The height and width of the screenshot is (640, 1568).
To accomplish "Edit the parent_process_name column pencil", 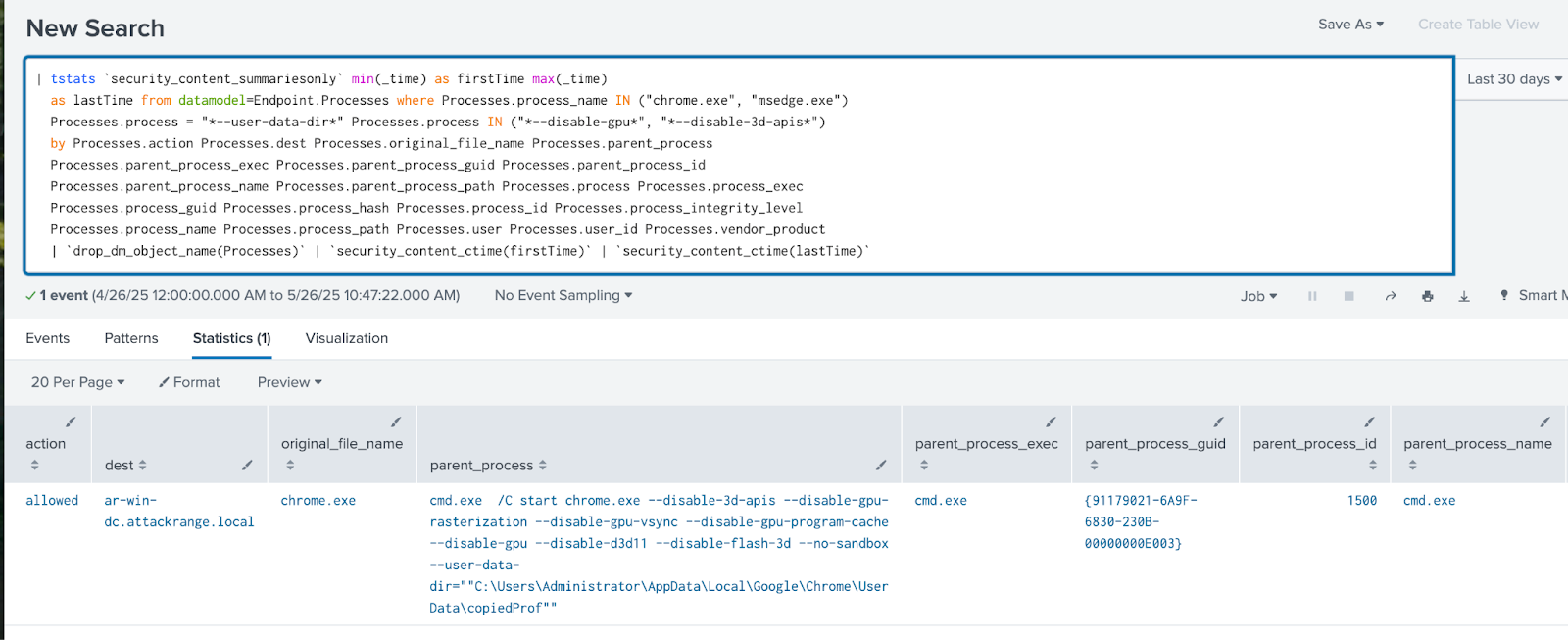I will click(1544, 422).
